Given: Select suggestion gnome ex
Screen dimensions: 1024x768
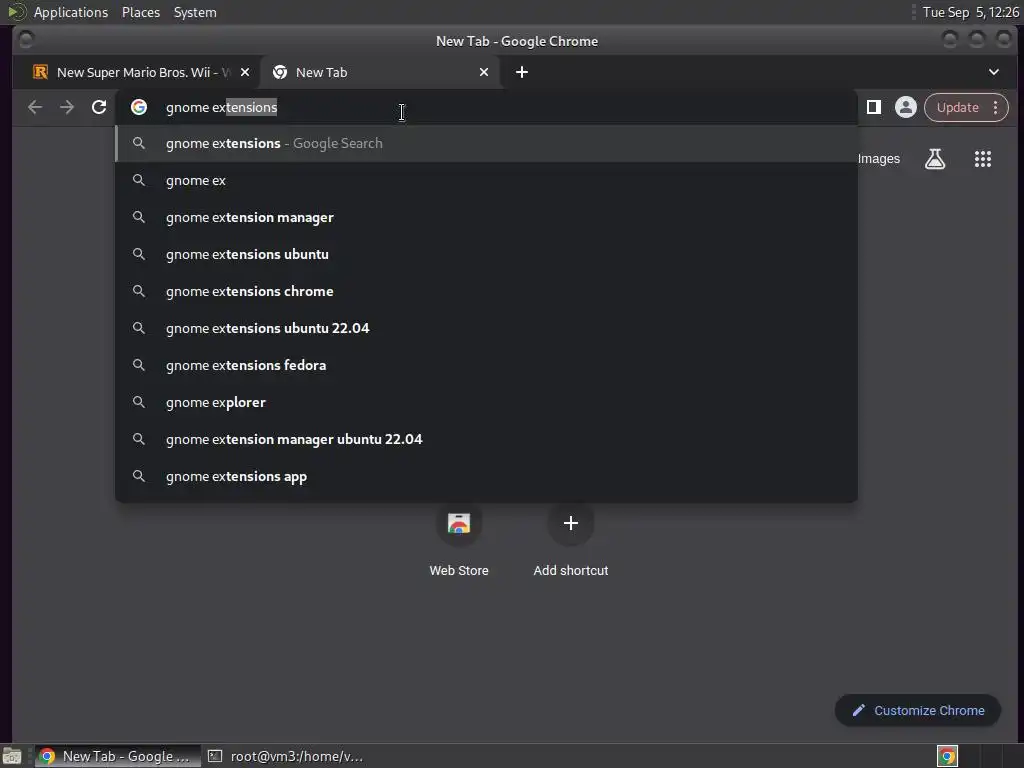Looking at the screenshot, I should tap(486, 180).
